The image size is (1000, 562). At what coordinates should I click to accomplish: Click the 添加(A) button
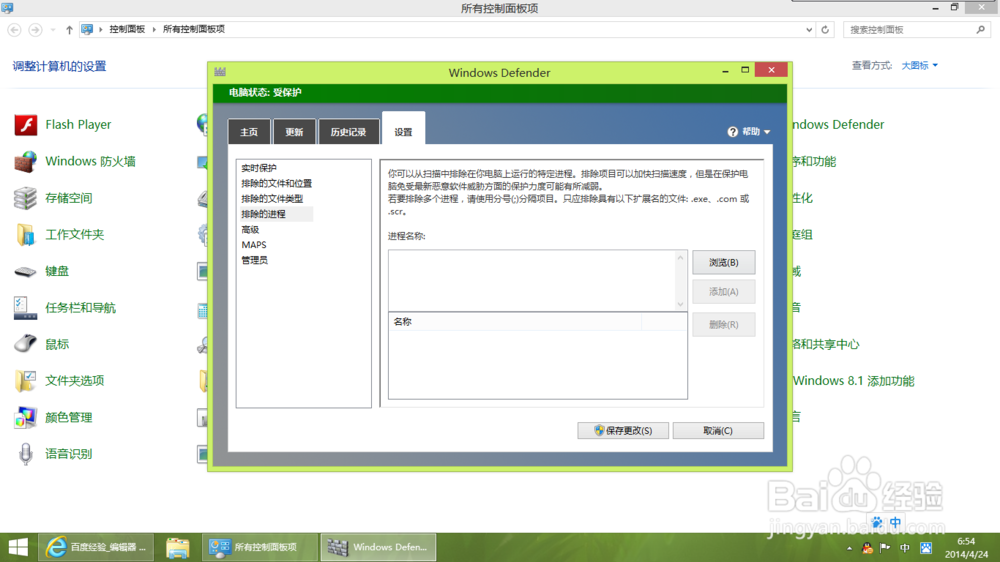click(724, 292)
